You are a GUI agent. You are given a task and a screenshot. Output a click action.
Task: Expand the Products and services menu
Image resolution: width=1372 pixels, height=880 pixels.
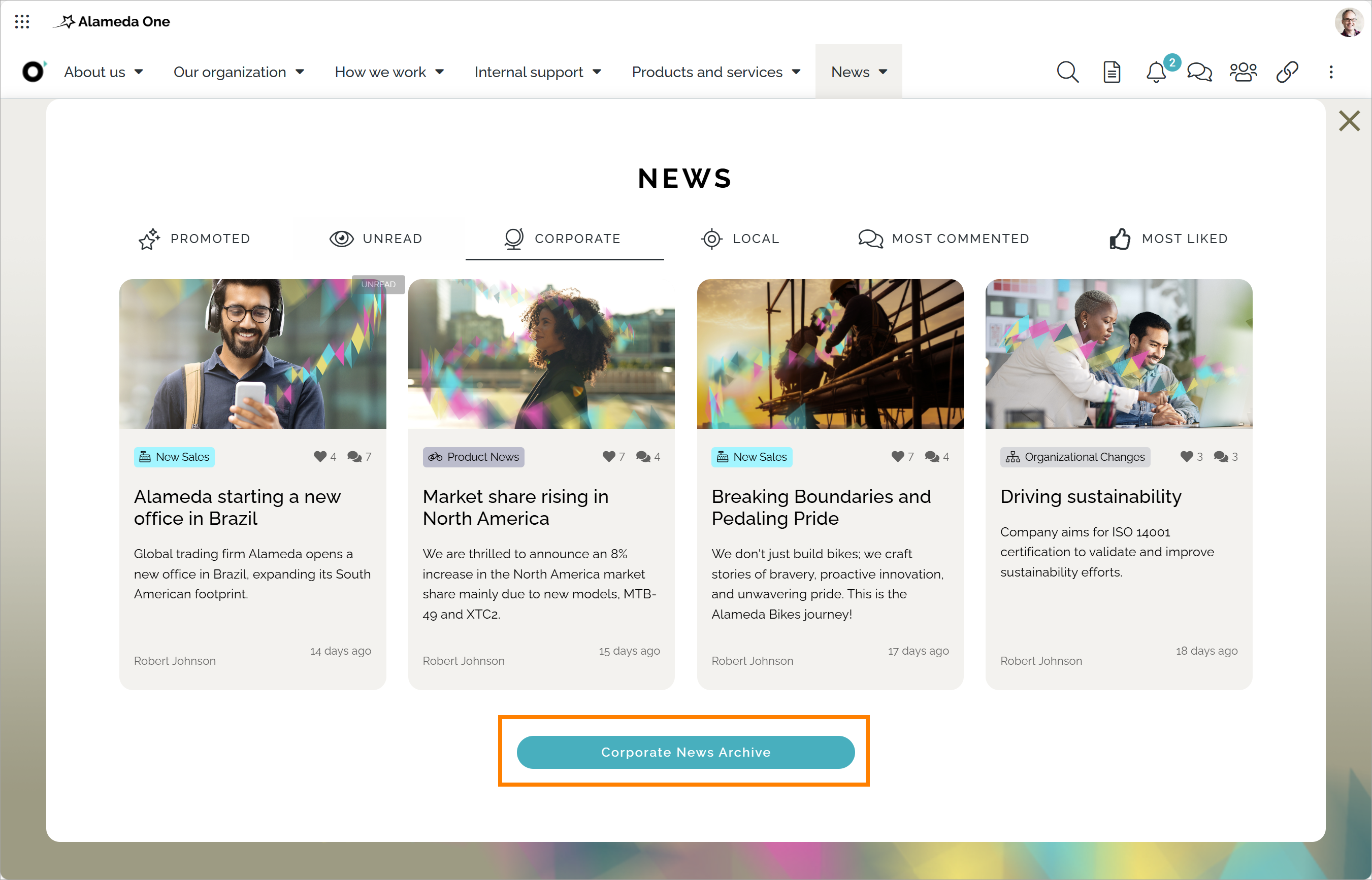716,72
